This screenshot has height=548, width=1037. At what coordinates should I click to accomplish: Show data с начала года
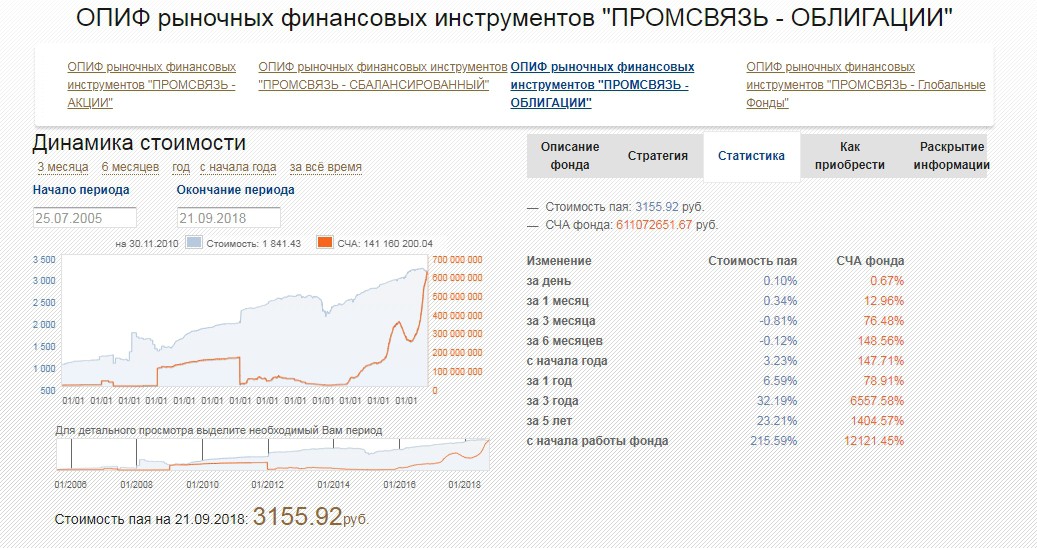(238, 167)
